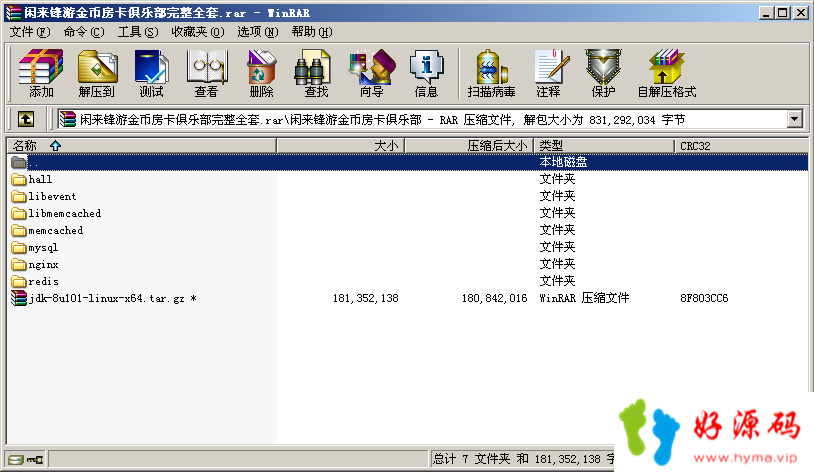Click packed size 180,842,016 cell
814x472 pixels.
click(494, 298)
